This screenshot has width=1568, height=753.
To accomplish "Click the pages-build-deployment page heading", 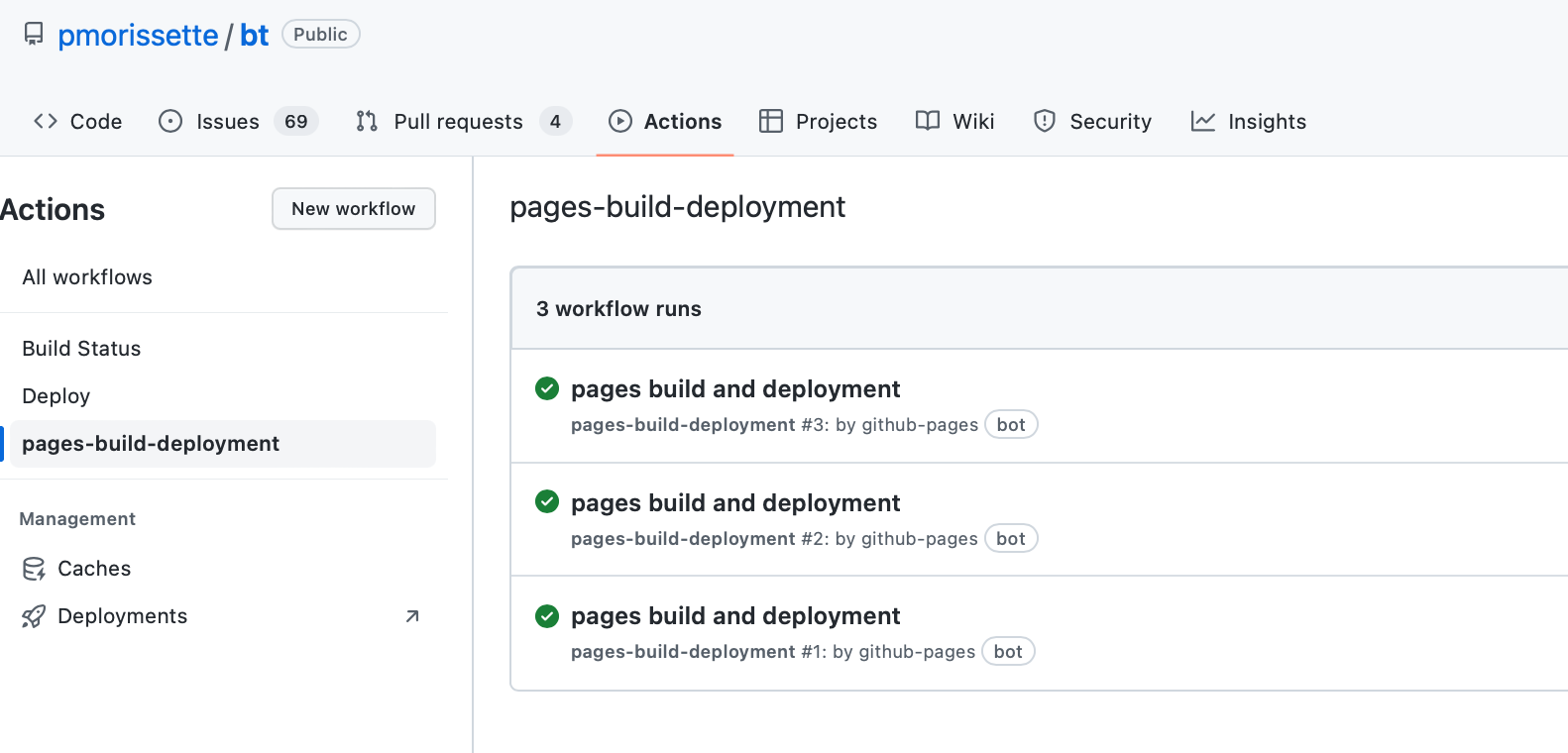I will click(x=677, y=207).
